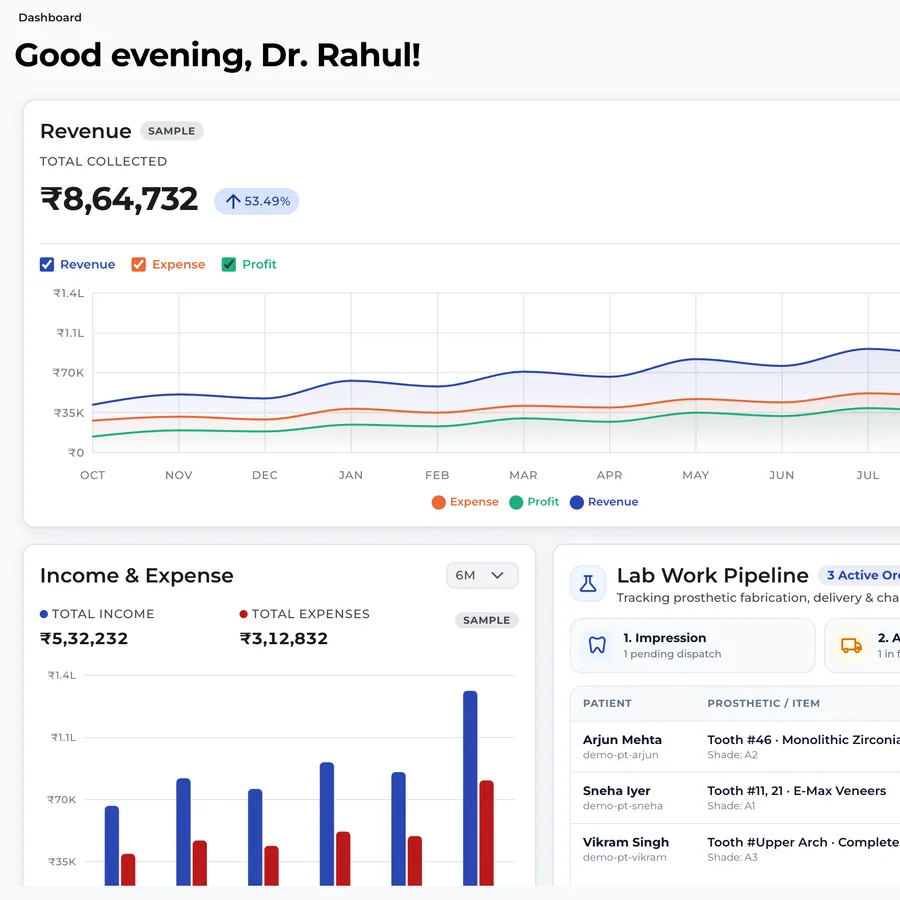Viewport: 900px width, 900px height.
Task: Click the Profit label in chart legend
Action: point(543,502)
